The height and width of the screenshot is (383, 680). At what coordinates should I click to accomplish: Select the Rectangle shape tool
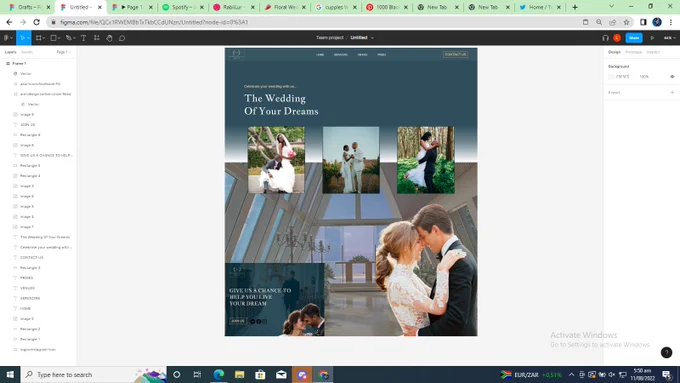point(53,38)
